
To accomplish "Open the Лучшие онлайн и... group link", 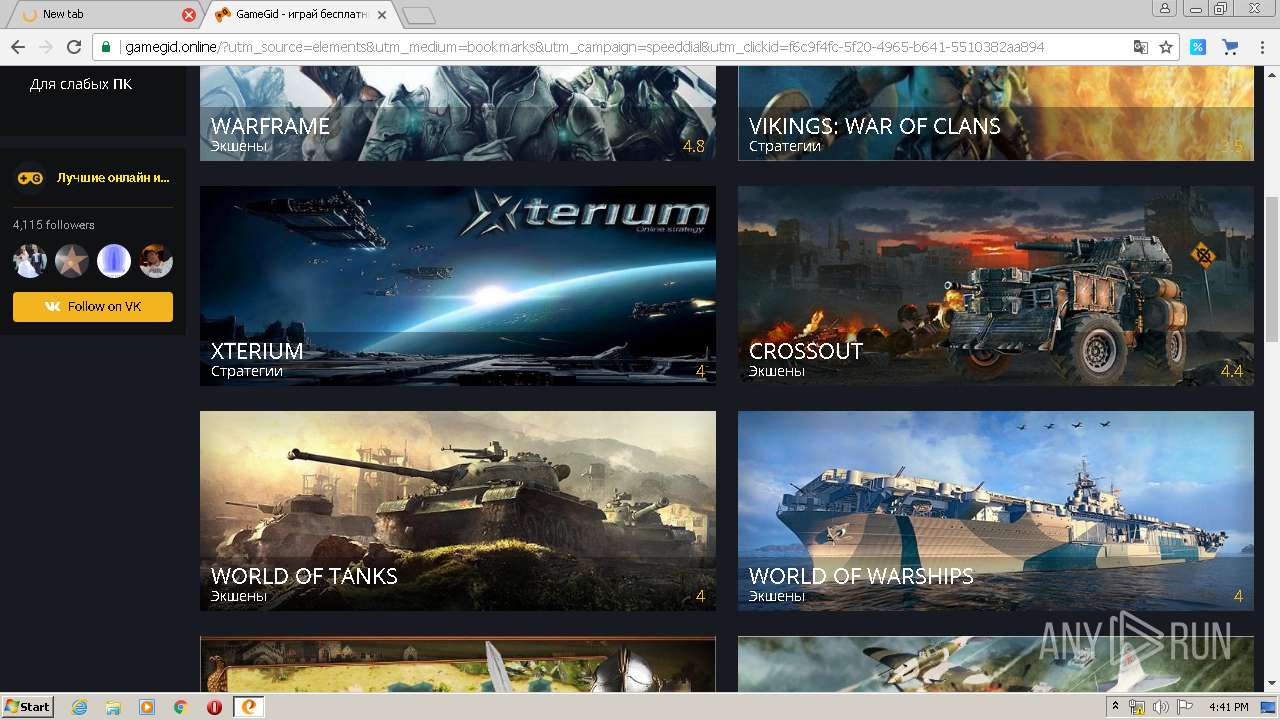I will (x=113, y=178).
